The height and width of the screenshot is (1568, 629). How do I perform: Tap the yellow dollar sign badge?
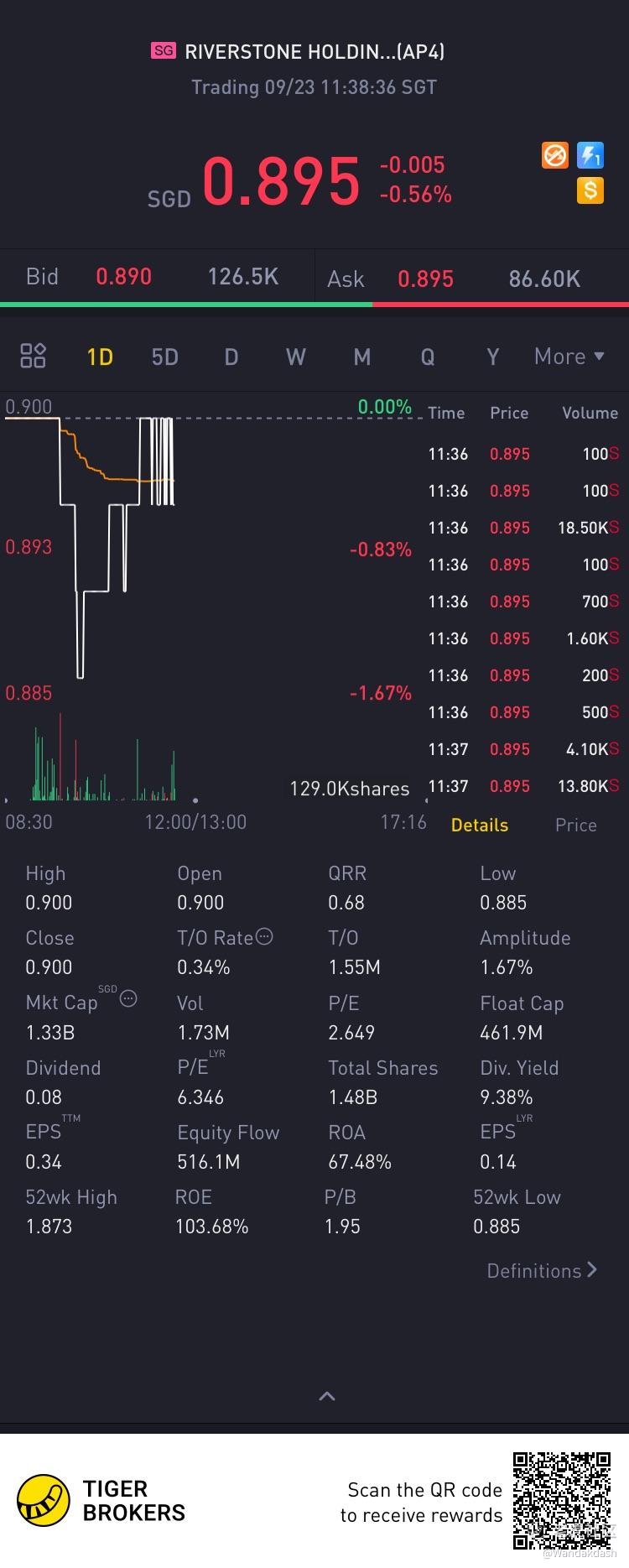click(590, 190)
